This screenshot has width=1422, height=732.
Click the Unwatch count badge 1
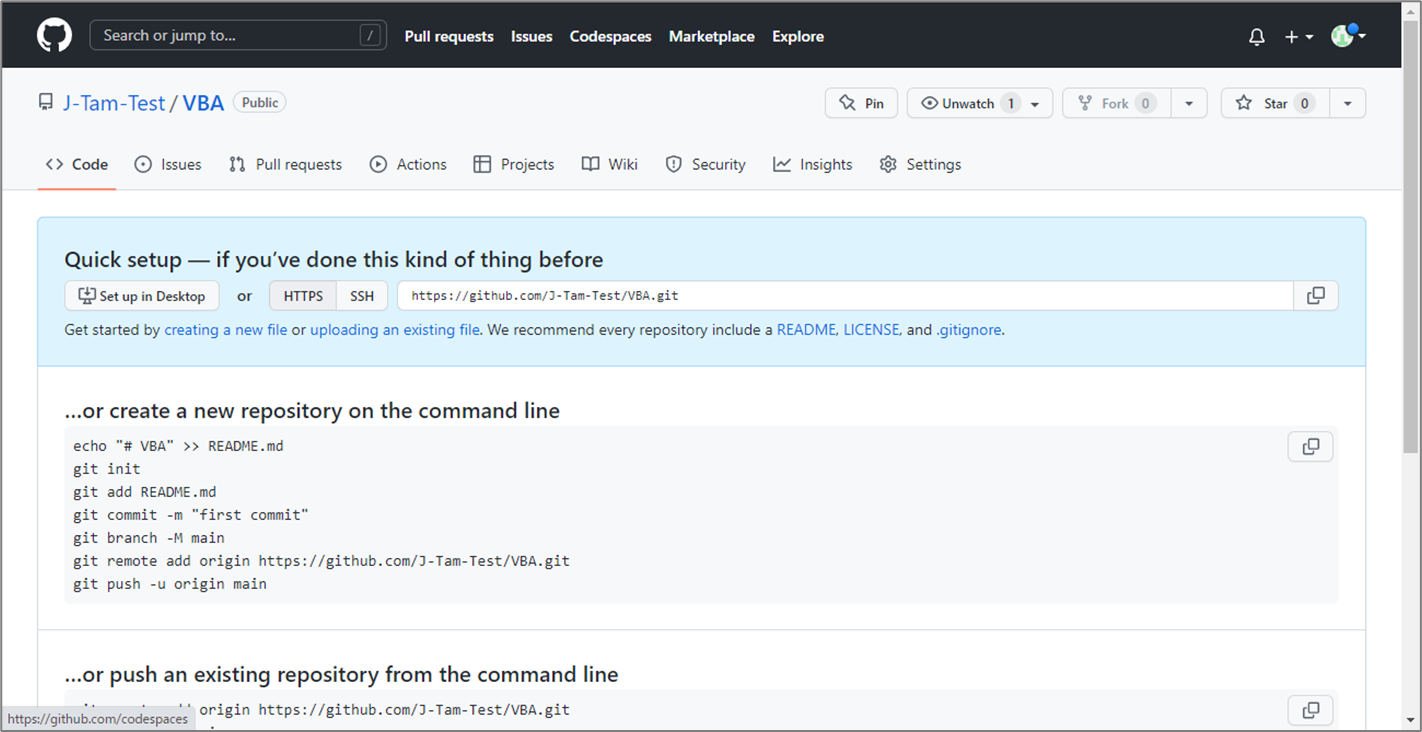tap(1010, 103)
